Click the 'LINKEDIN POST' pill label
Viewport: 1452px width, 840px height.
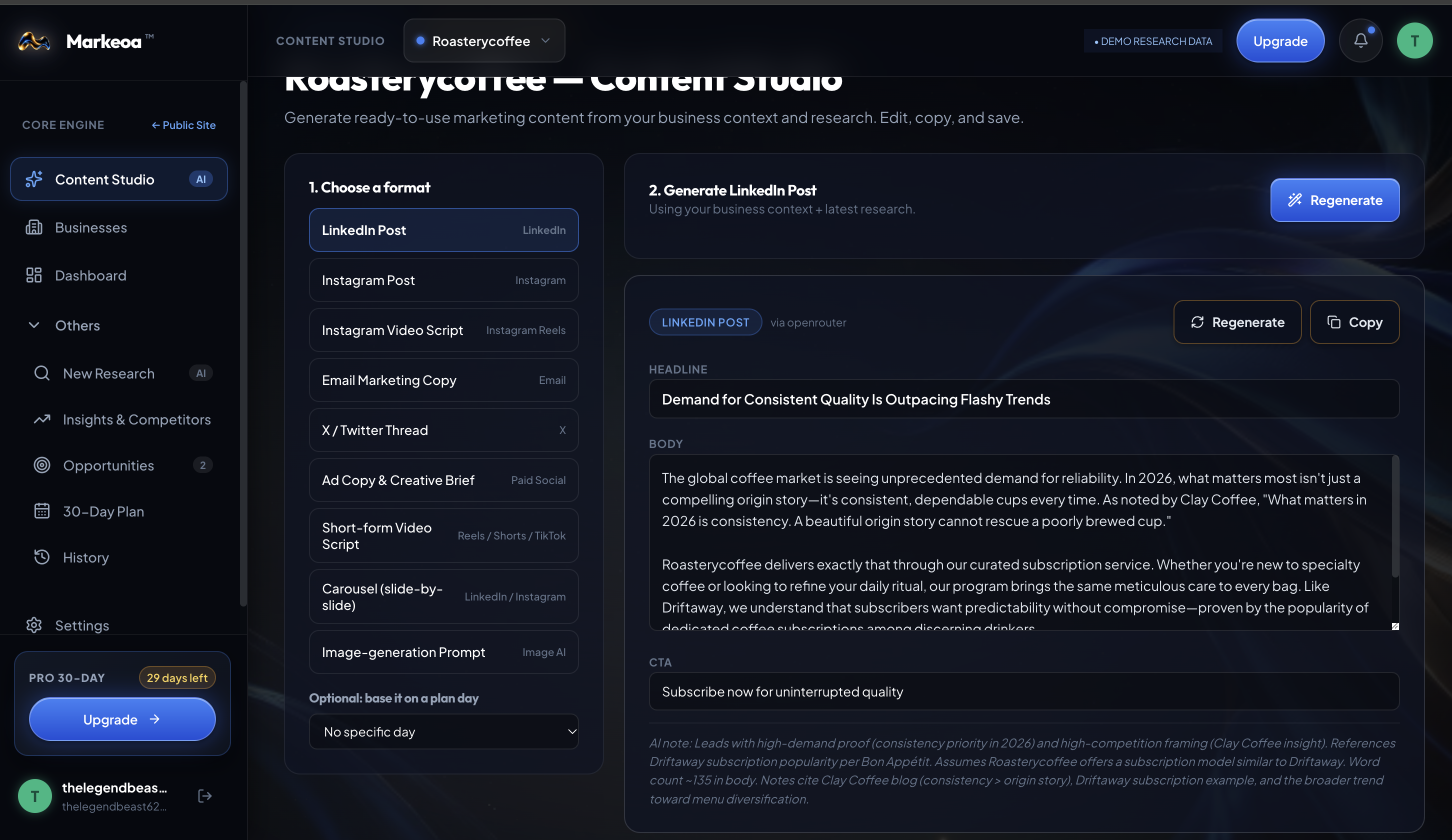705,322
